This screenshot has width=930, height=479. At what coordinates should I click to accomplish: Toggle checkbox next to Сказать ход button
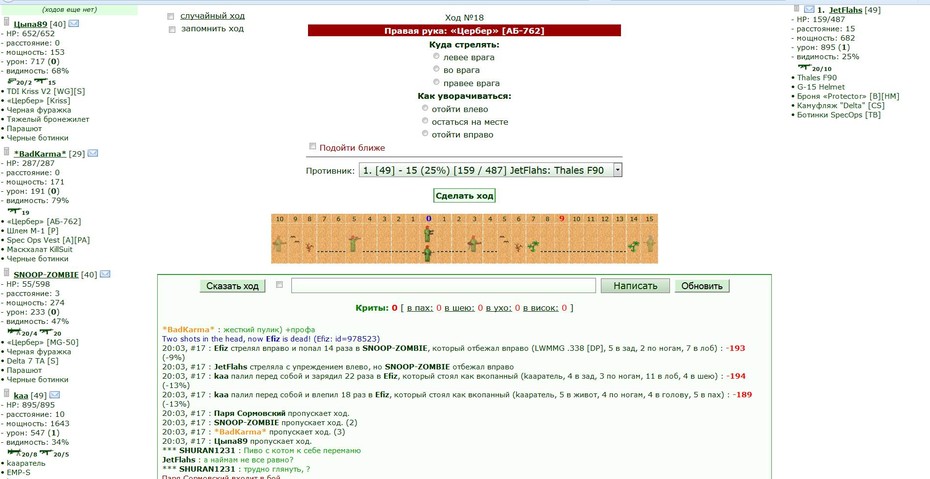coord(279,285)
